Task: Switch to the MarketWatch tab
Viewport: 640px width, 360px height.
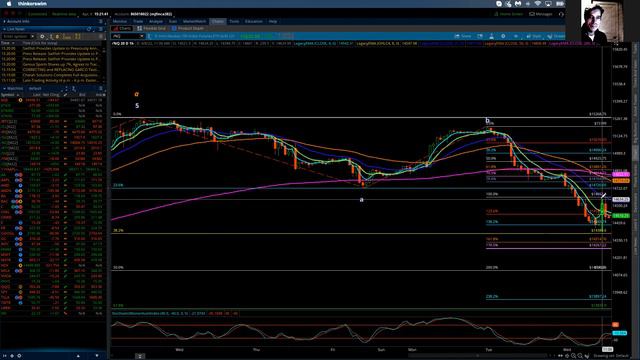Action: coord(194,21)
